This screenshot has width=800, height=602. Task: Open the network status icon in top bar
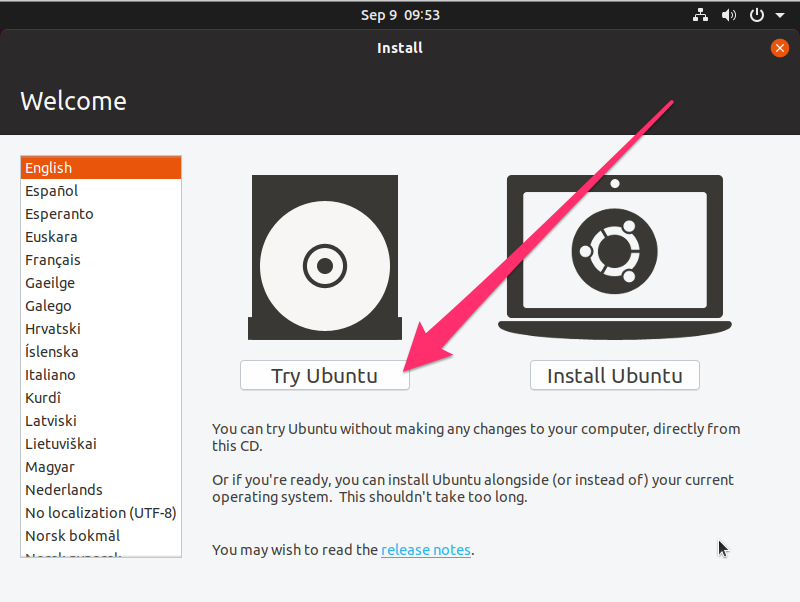tap(700, 15)
